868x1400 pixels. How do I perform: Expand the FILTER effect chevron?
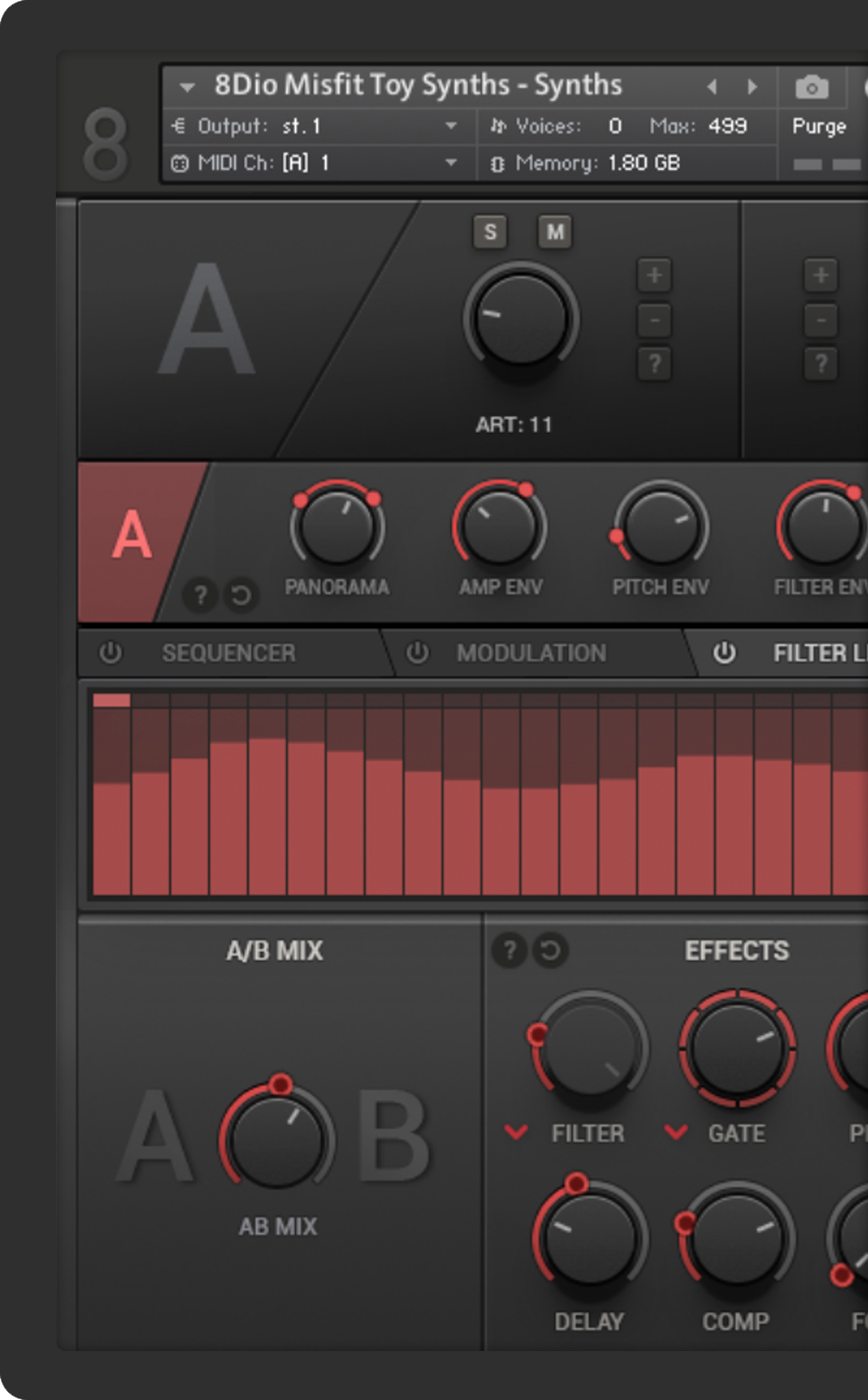(x=517, y=1131)
